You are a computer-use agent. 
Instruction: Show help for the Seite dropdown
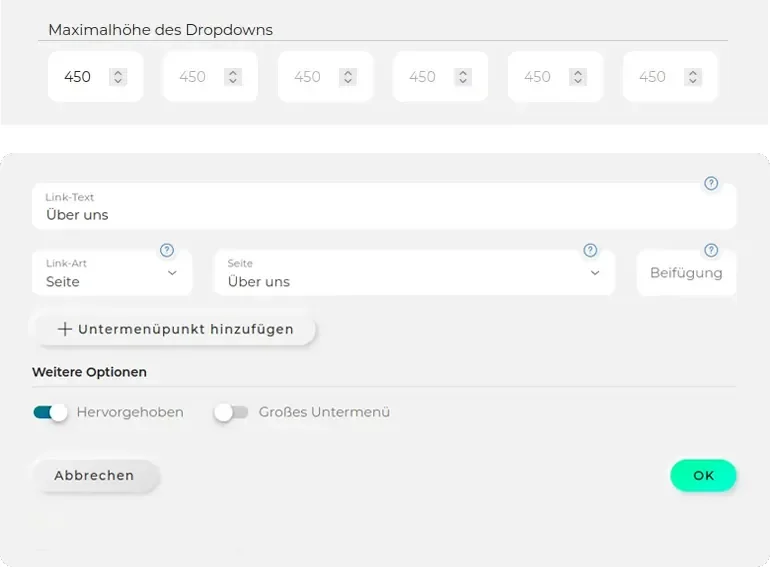pos(590,250)
